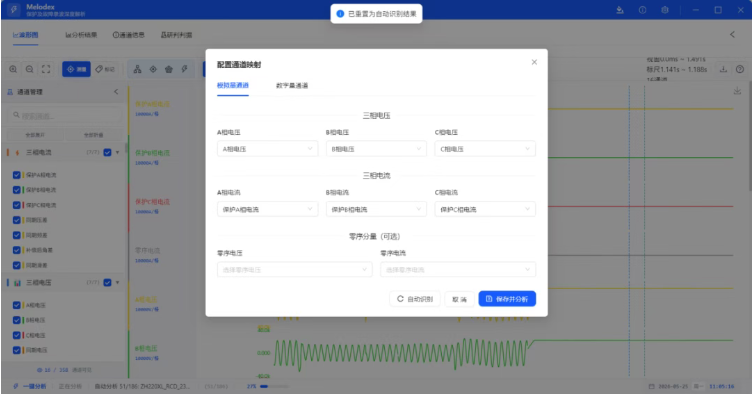Viewport: 753px width, 395px height.
Task: Open the 零序电流 selection dropdown
Action: pyautogui.click(x=458, y=270)
